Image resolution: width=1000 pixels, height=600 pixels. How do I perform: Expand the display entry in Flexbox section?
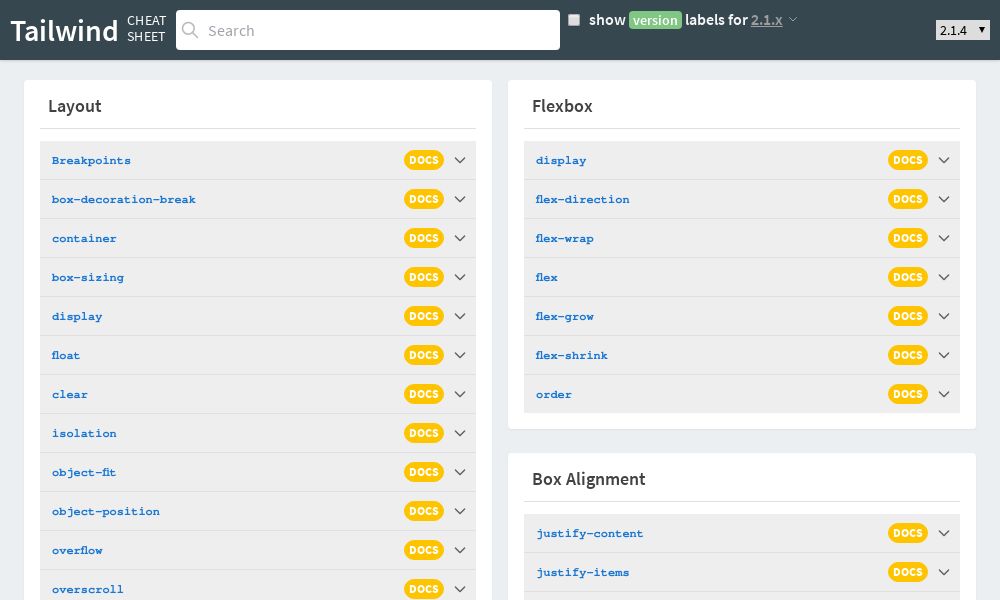[944, 160]
